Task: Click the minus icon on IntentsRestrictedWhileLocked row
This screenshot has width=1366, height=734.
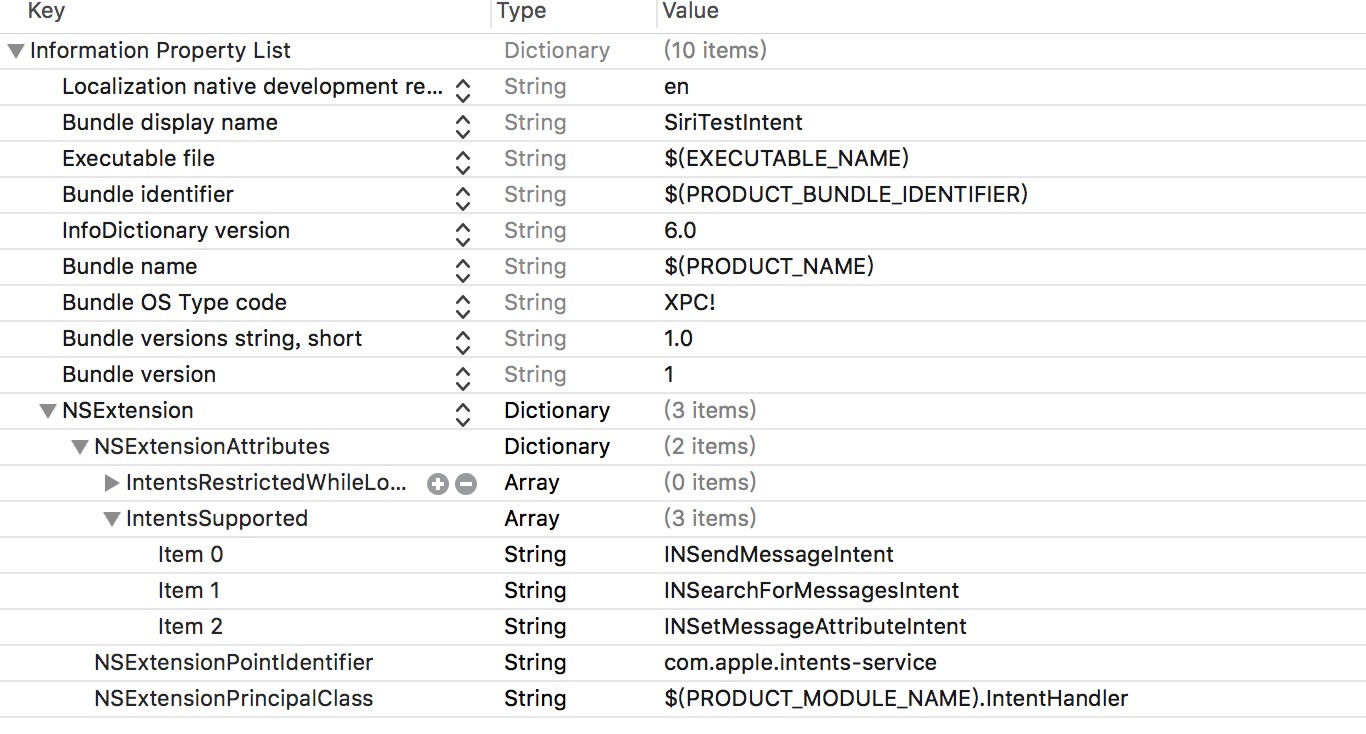Action: (x=466, y=484)
